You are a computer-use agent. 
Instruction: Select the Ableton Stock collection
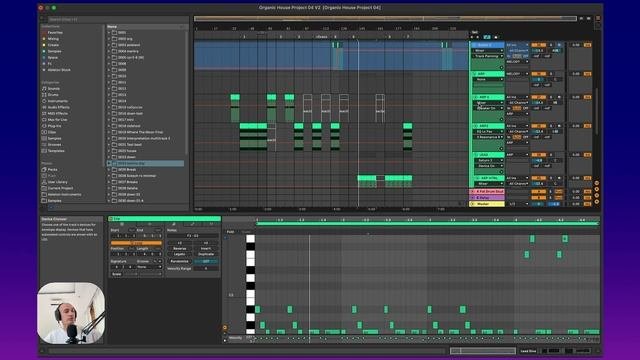pos(59,70)
